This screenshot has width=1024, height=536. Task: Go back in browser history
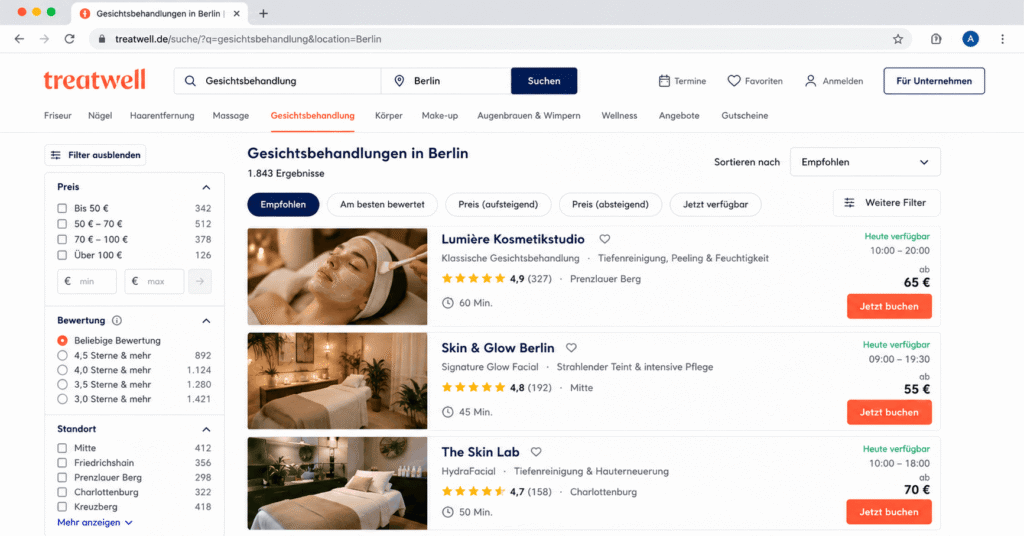click(19, 39)
